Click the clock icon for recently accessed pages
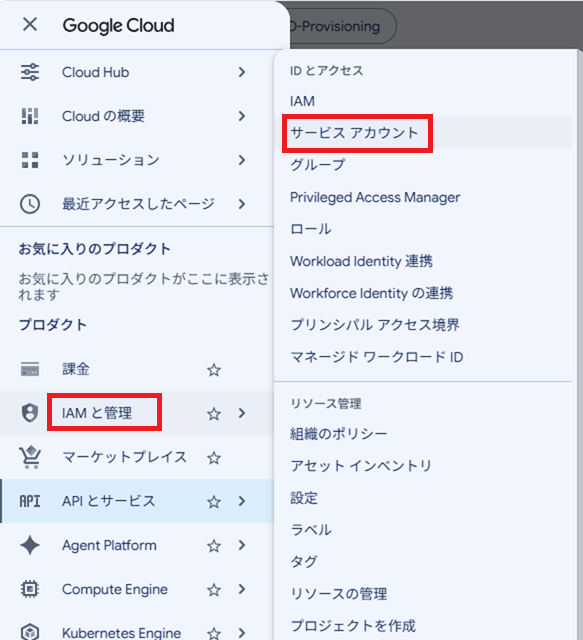 pos(30,204)
